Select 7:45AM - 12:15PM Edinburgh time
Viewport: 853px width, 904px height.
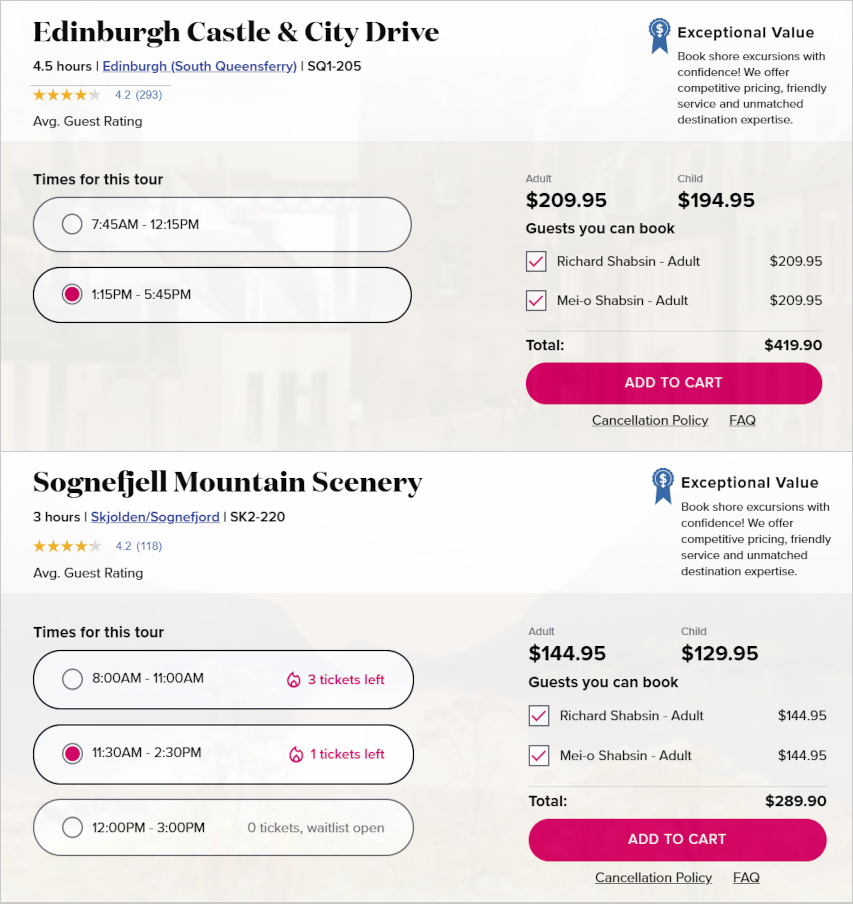[72, 224]
